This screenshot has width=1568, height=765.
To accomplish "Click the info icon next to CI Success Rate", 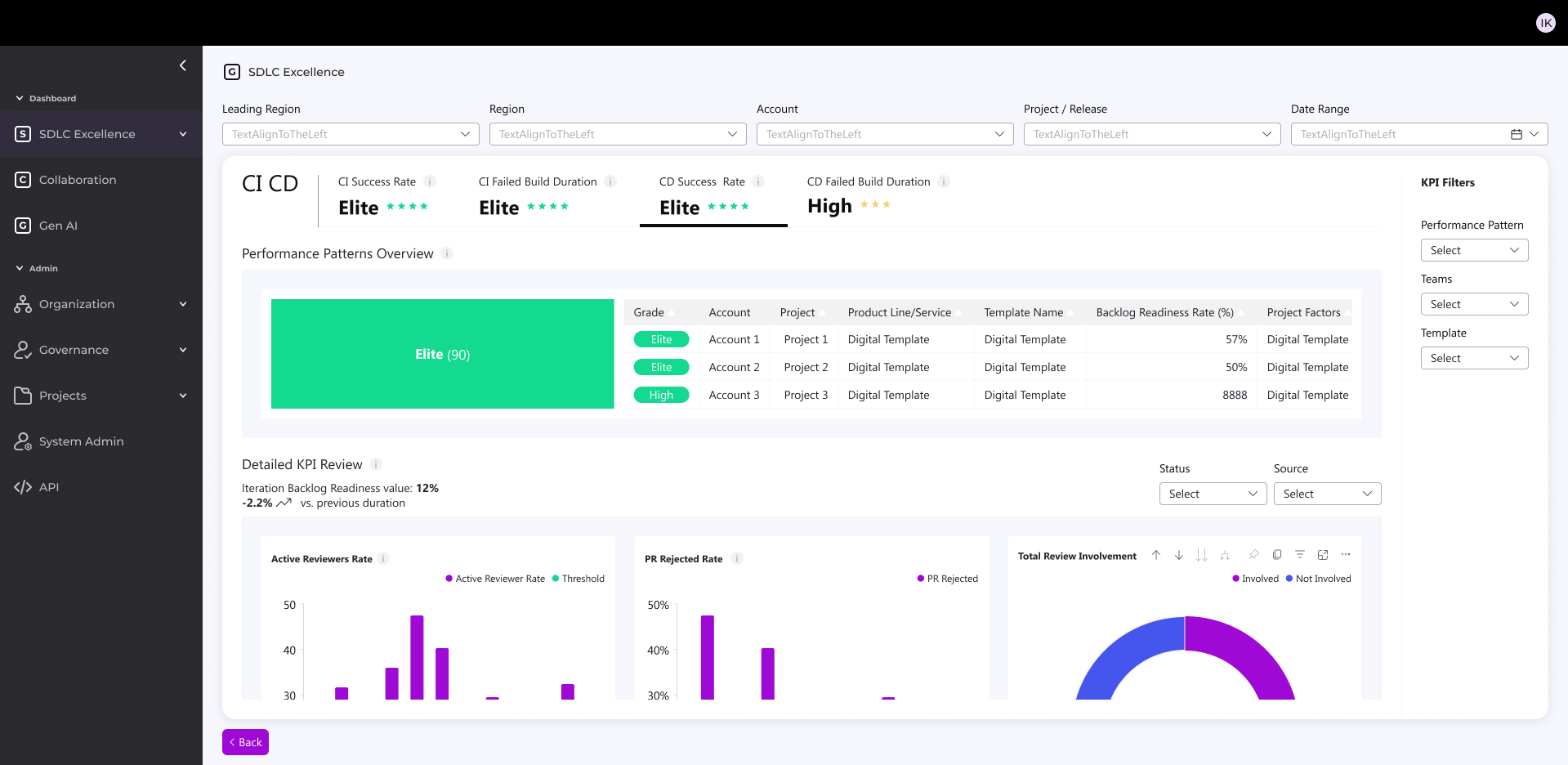I will pyautogui.click(x=430, y=181).
